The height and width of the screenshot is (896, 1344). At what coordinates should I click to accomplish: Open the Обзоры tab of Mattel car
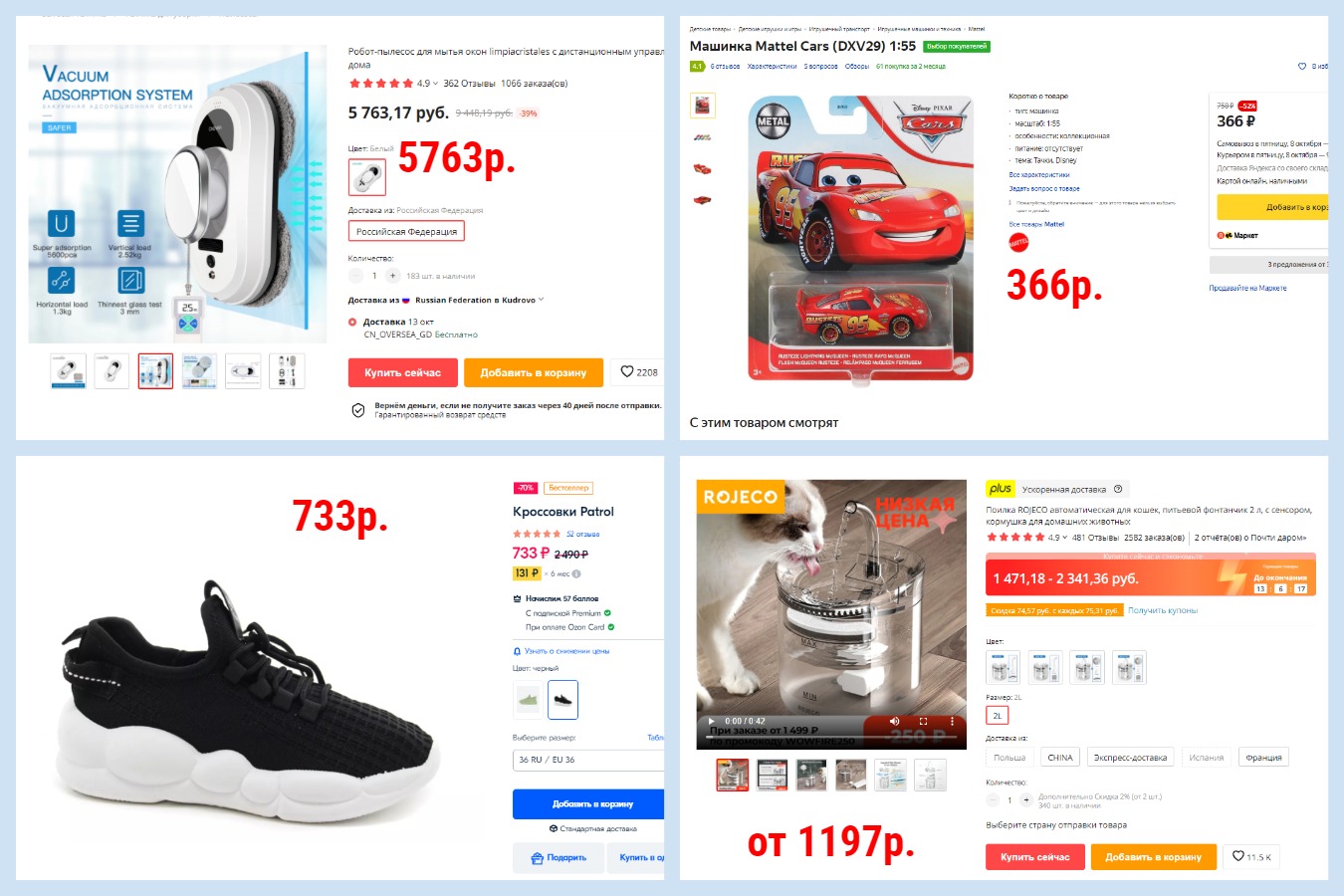[x=857, y=67]
